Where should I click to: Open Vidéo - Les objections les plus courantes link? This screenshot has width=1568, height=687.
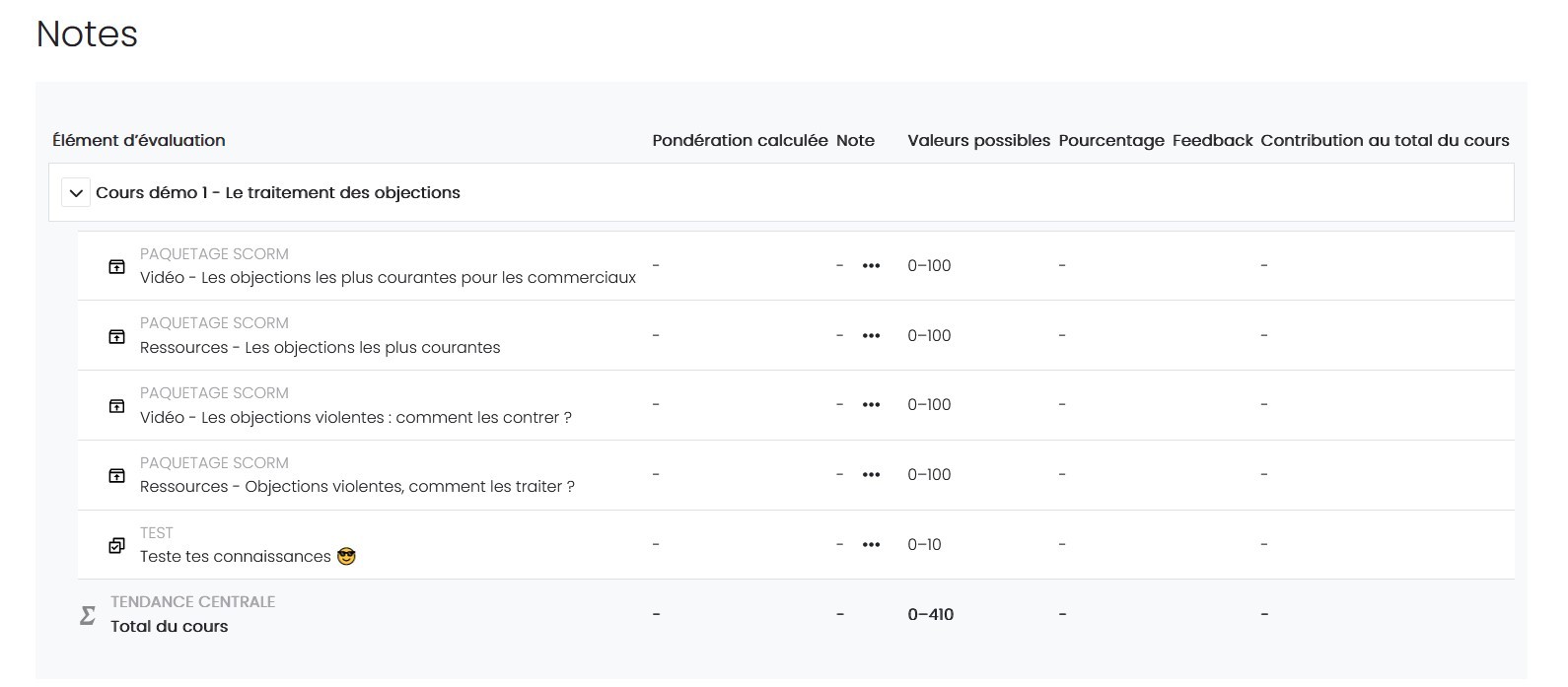click(388, 278)
